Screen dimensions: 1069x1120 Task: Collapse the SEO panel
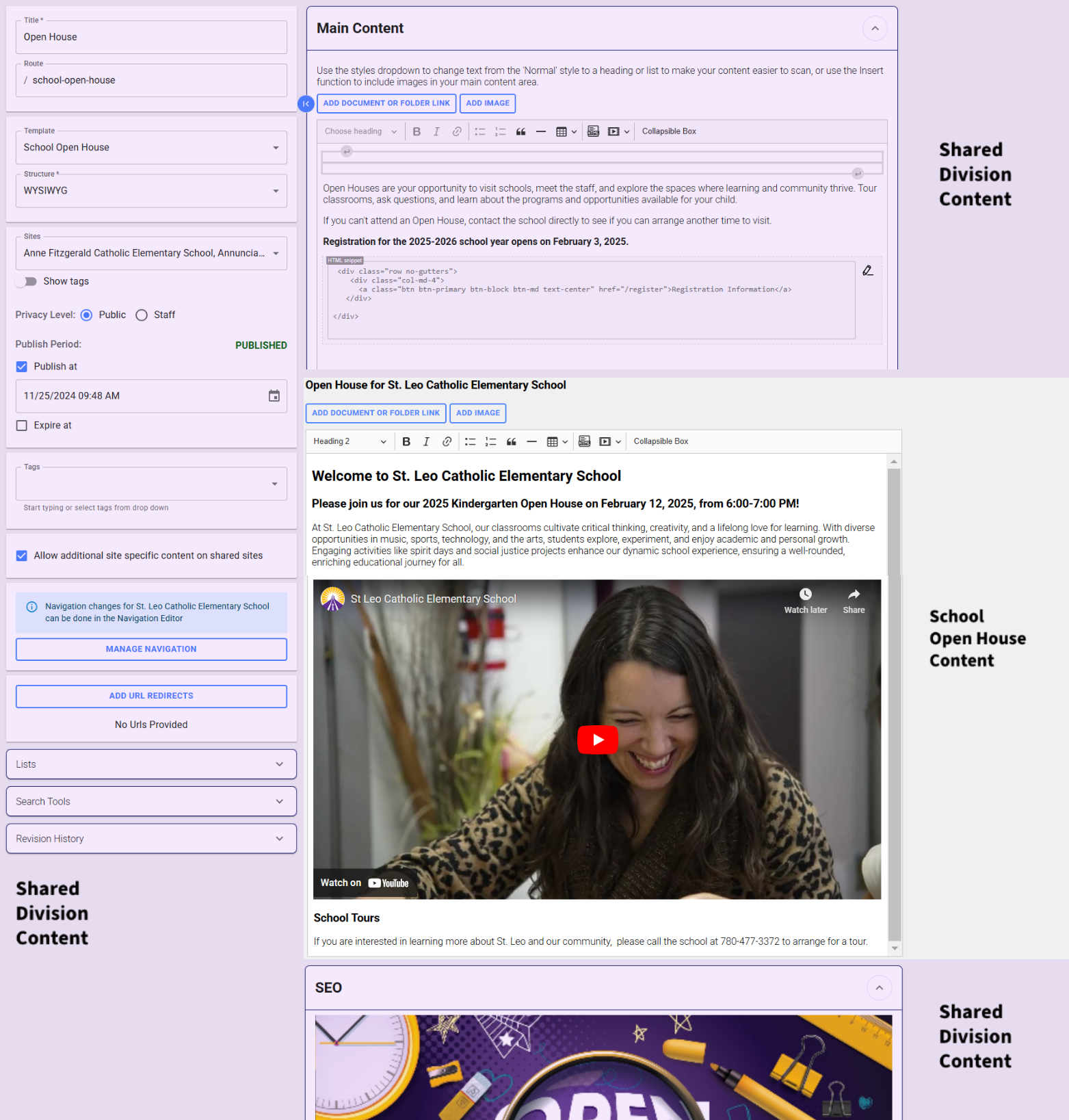pyautogui.click(x=879, y=988)
